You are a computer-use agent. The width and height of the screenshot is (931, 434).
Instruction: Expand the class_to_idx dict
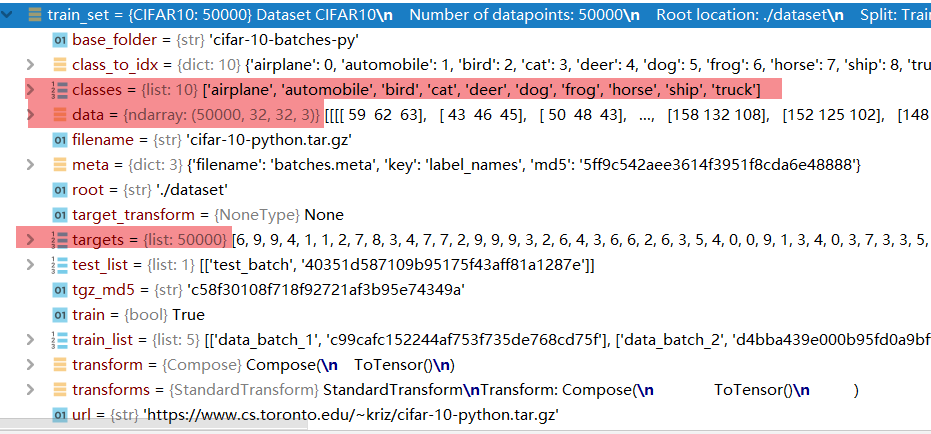(x=30, y=65)
